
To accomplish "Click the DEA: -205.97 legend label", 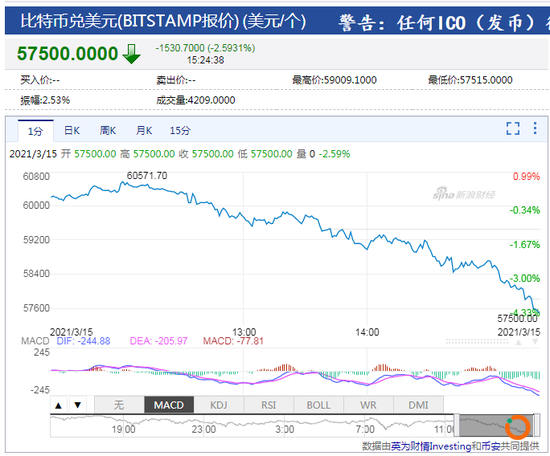I will [x=159, y=341].
